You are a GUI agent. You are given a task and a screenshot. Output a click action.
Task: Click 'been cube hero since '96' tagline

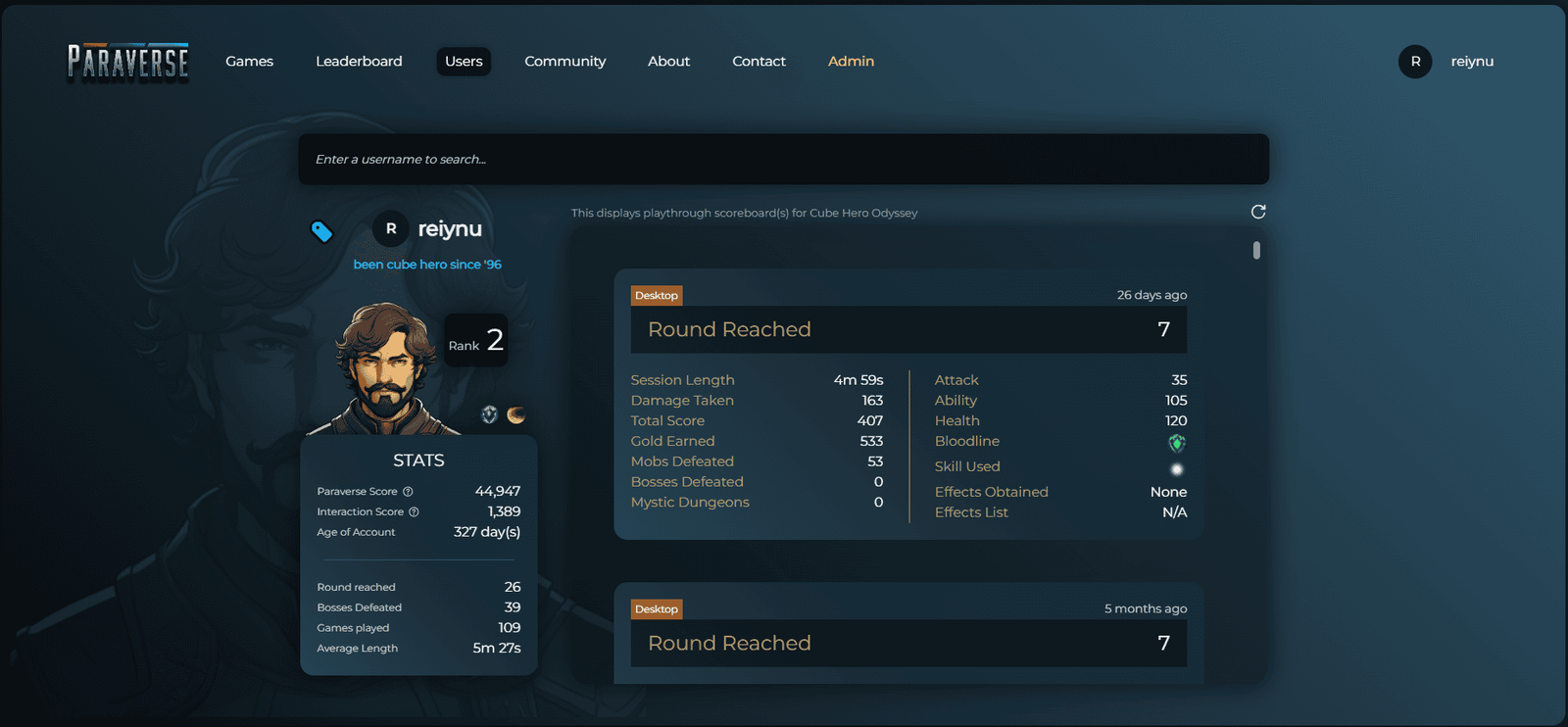[427, 265]
